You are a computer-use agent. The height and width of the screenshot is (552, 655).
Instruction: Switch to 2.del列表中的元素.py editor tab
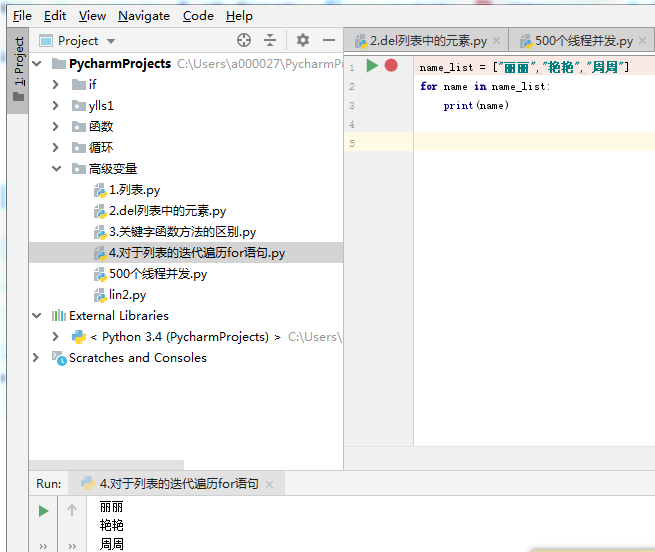(x=428, y=41)
